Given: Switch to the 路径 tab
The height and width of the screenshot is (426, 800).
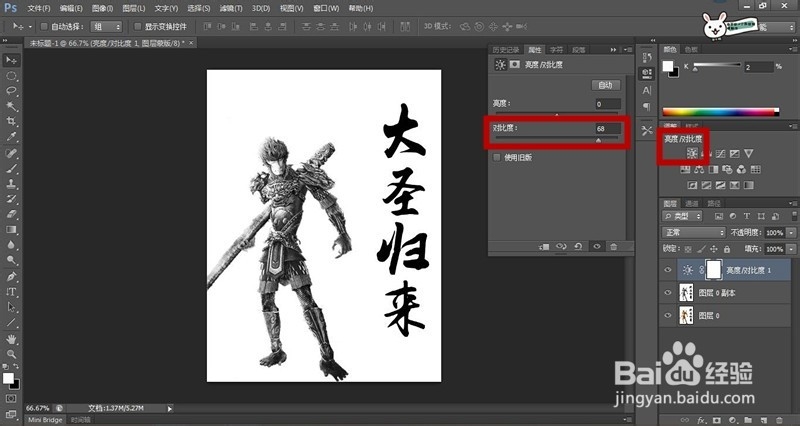Looking at the screenshot, I should 714,203.
